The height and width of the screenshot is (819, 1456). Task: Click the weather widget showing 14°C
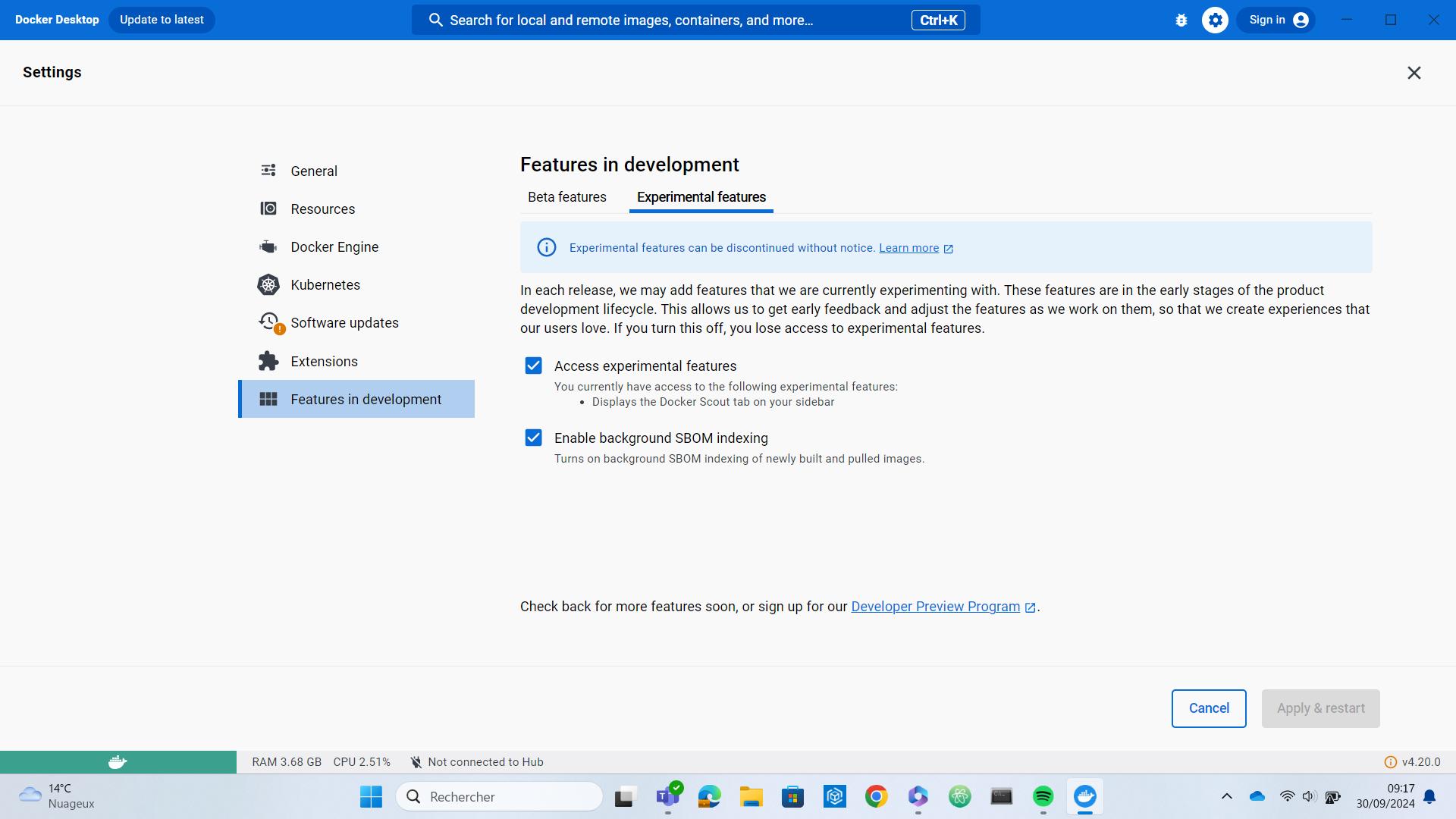coord(57,796)
